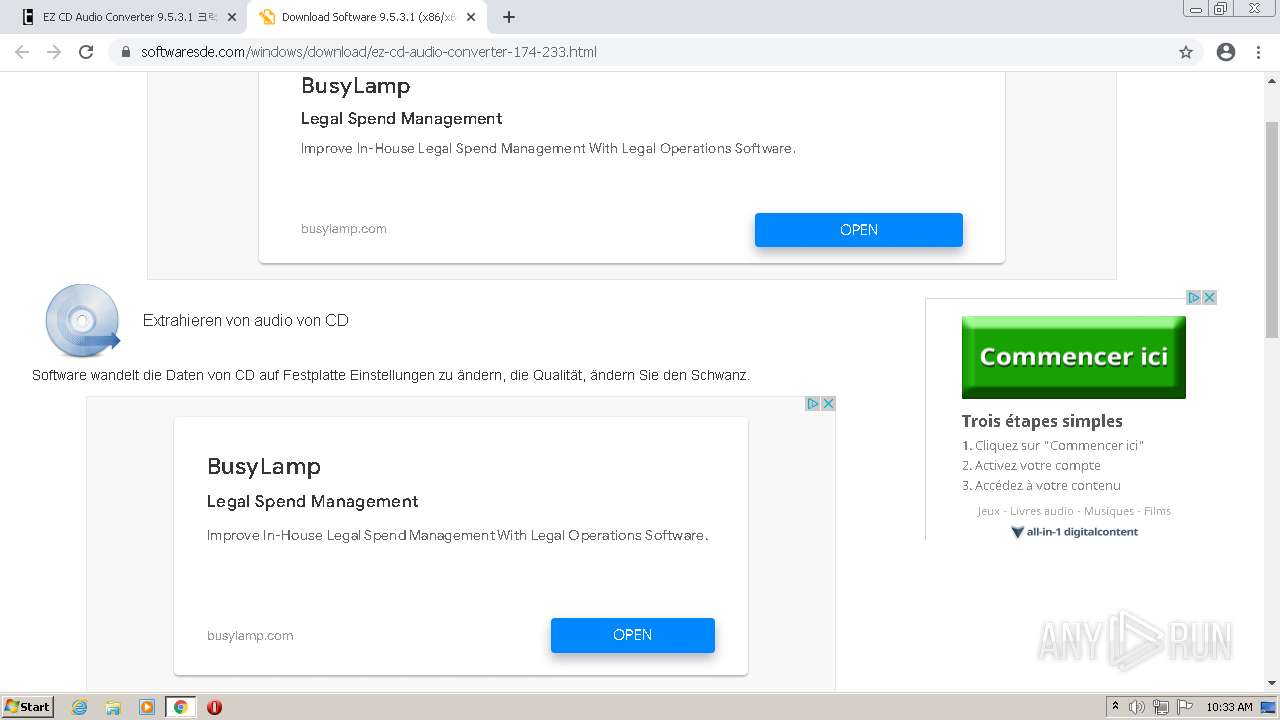Click the all-in-1 digitalcontent logo
Viewport: 1280px width, 720px height.
click(x=1074, y=532)
